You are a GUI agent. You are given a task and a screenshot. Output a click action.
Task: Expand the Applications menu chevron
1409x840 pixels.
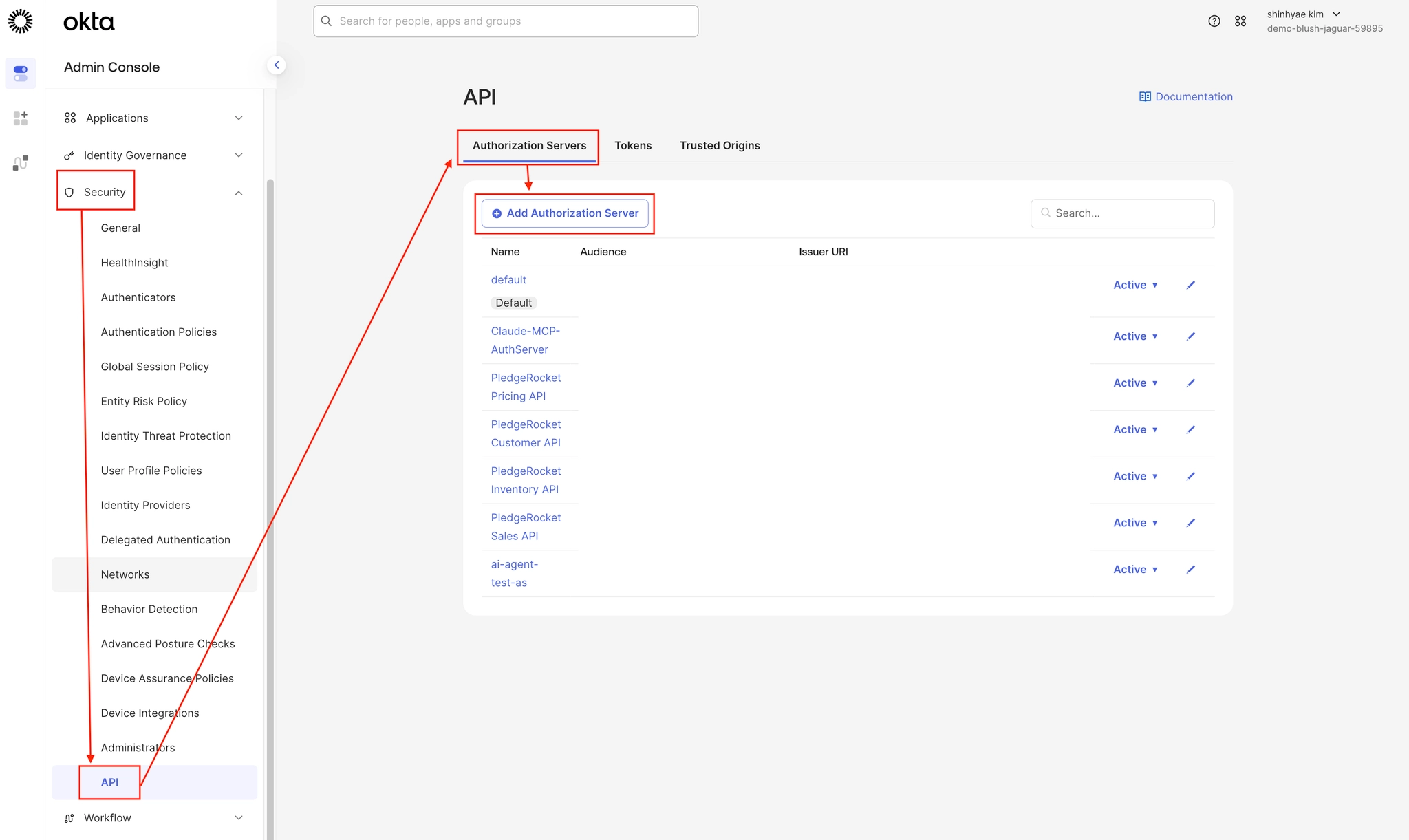click(239, 118)
